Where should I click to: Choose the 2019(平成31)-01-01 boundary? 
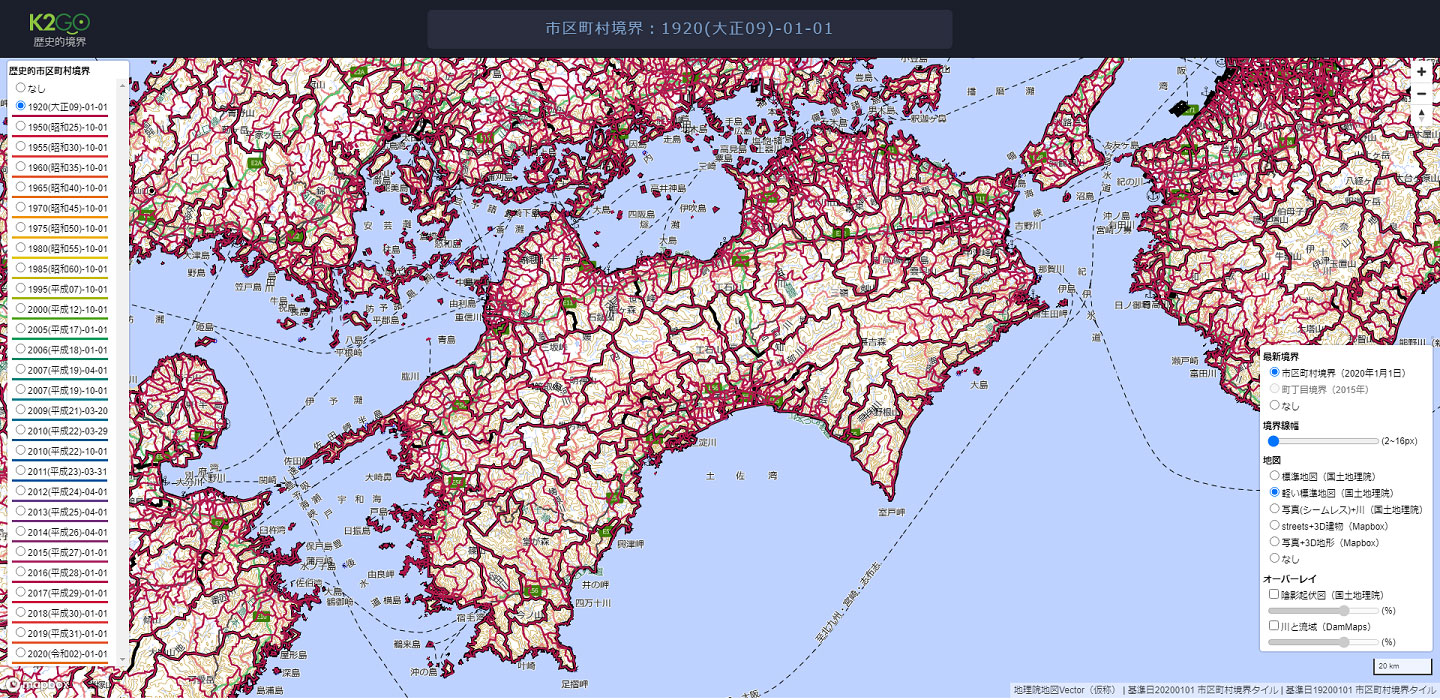[21, 633]
